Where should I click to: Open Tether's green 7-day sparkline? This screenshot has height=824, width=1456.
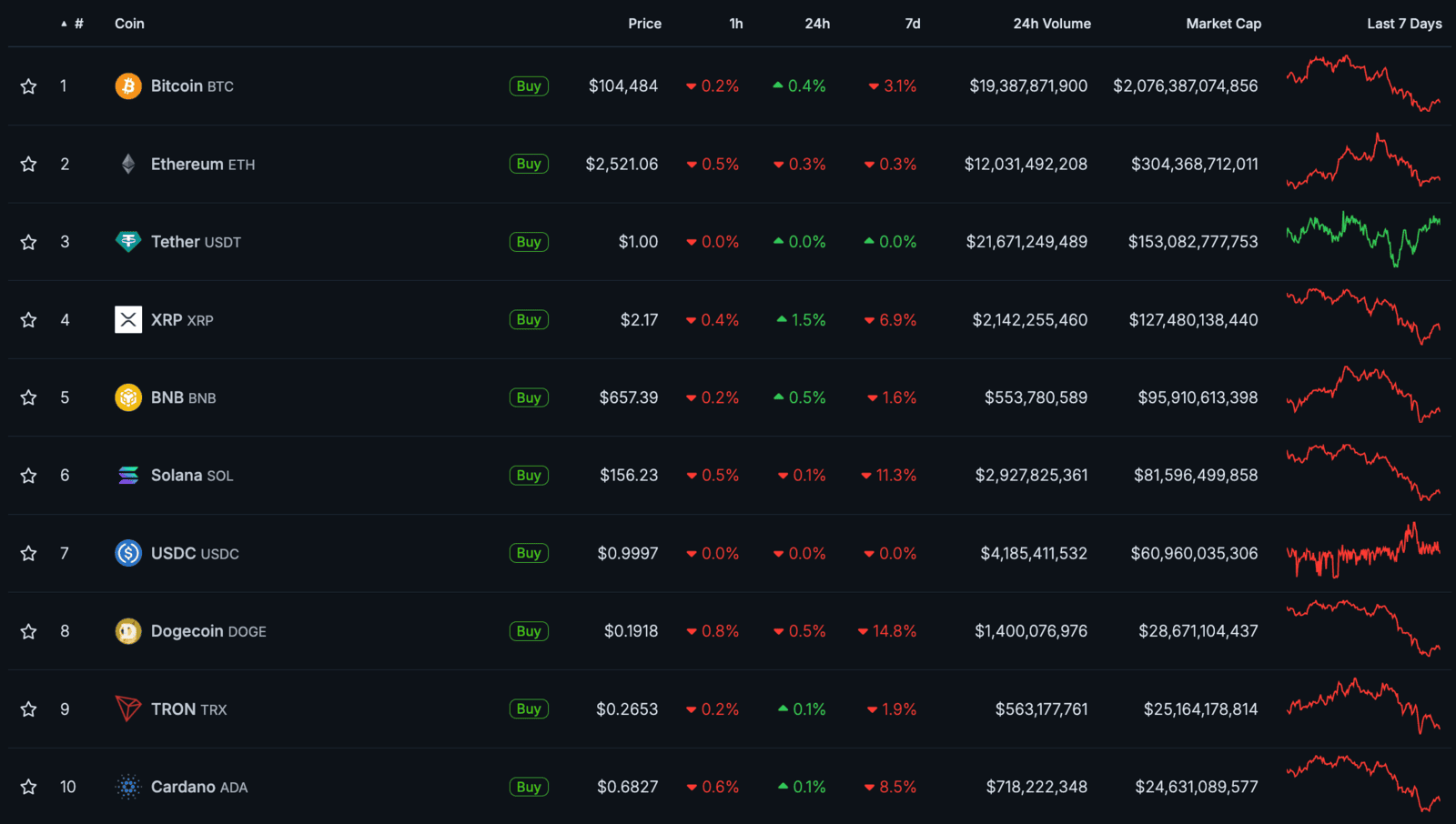point(1363,239)
